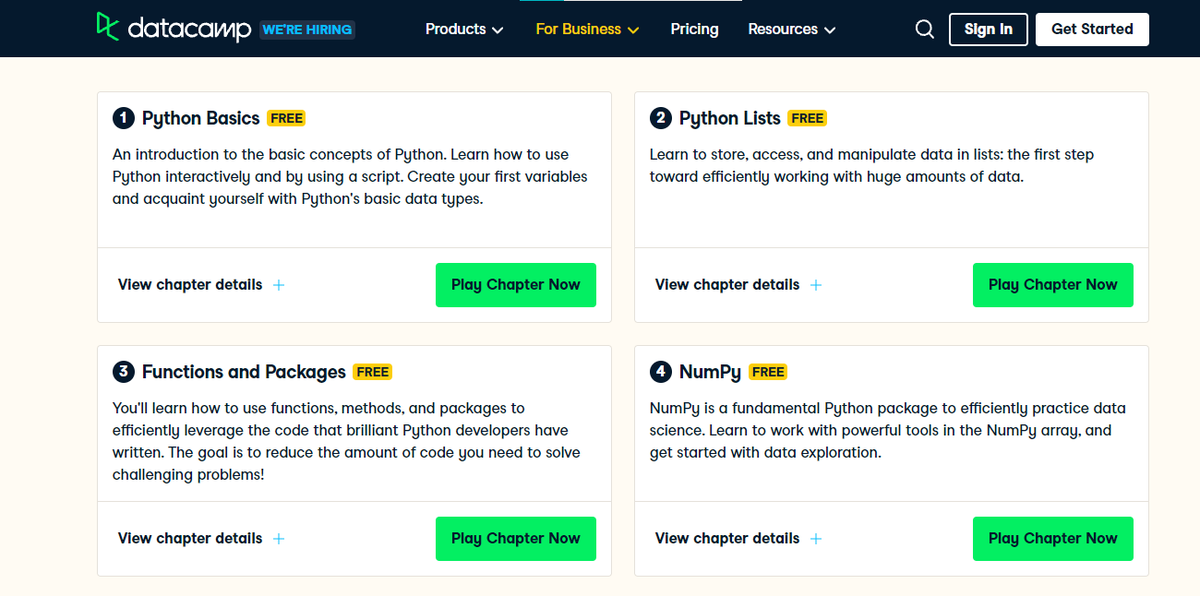
Task: Click the NumPy chapter title
Action: tap(710, 372)
